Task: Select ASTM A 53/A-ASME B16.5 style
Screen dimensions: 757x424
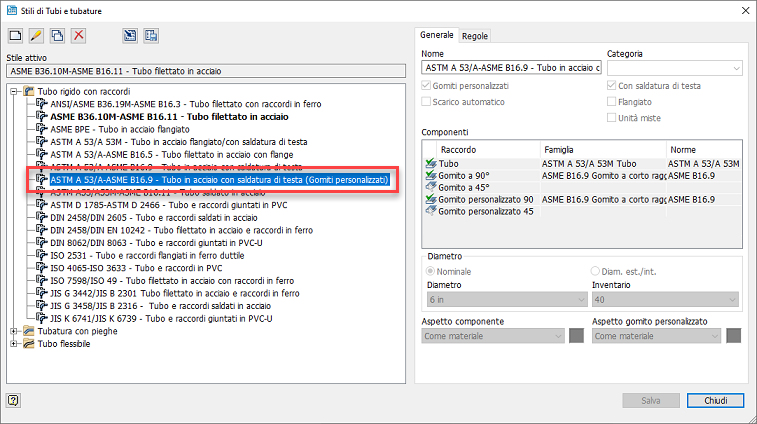Action: (x=171, y=155)
